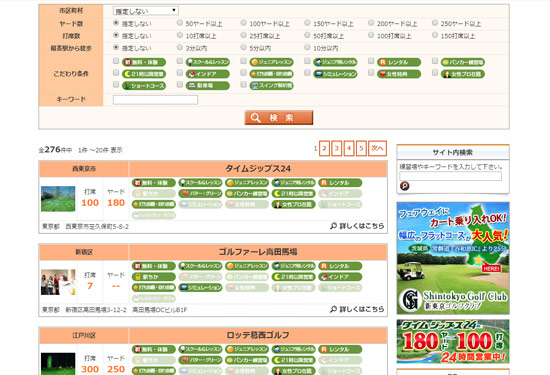Click the ジュニア用レンタル badge in the filter row
This screenshot has width=550, height=375.
pos(335,62)
